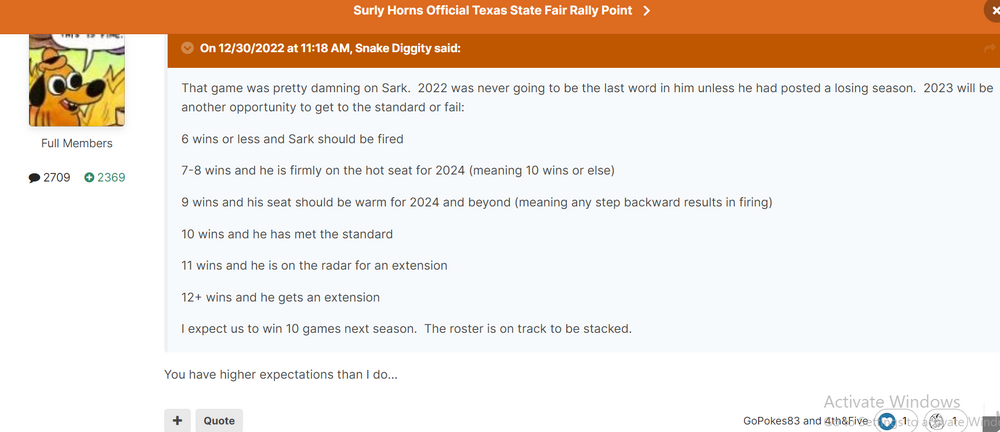This screenshot has height=432, width=1000.
Task: Collapse the quoted post via circle chevron
Action: [x=187, y=48]
